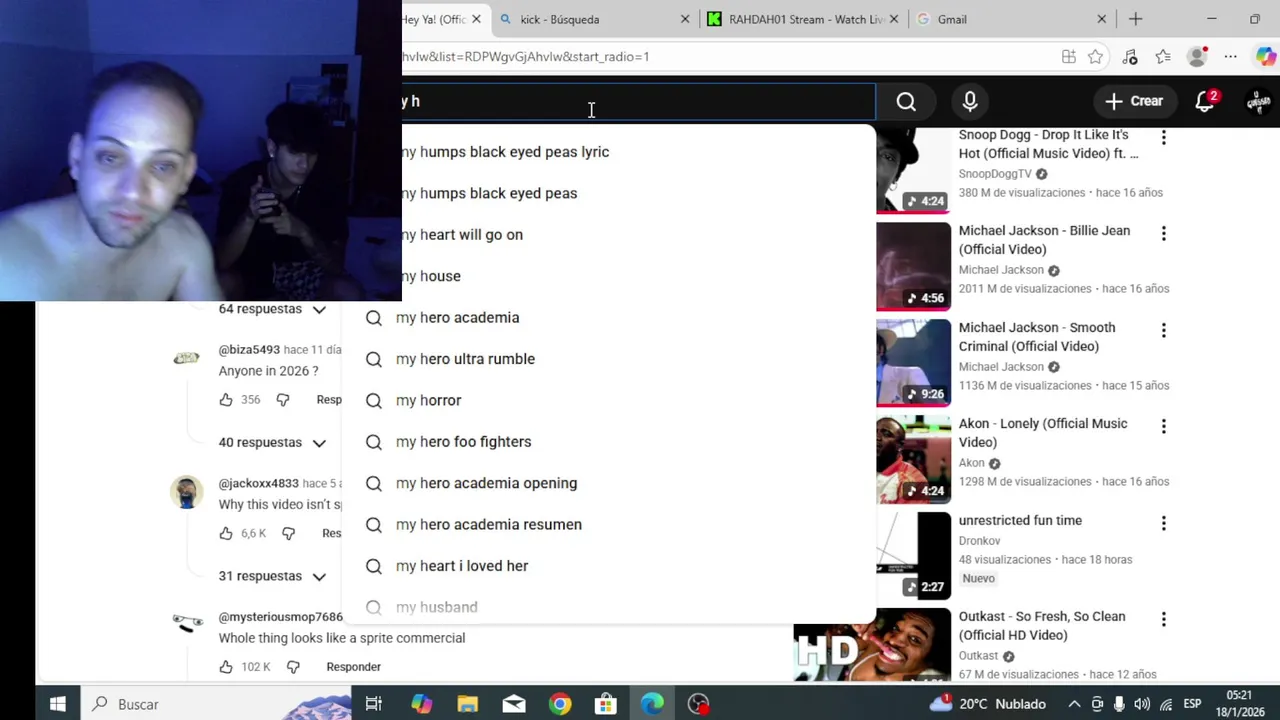1280x720 pixels.
Task: Click Responder under sprite commercial comment
Action: pyautogui.click(x=353, y=666)
